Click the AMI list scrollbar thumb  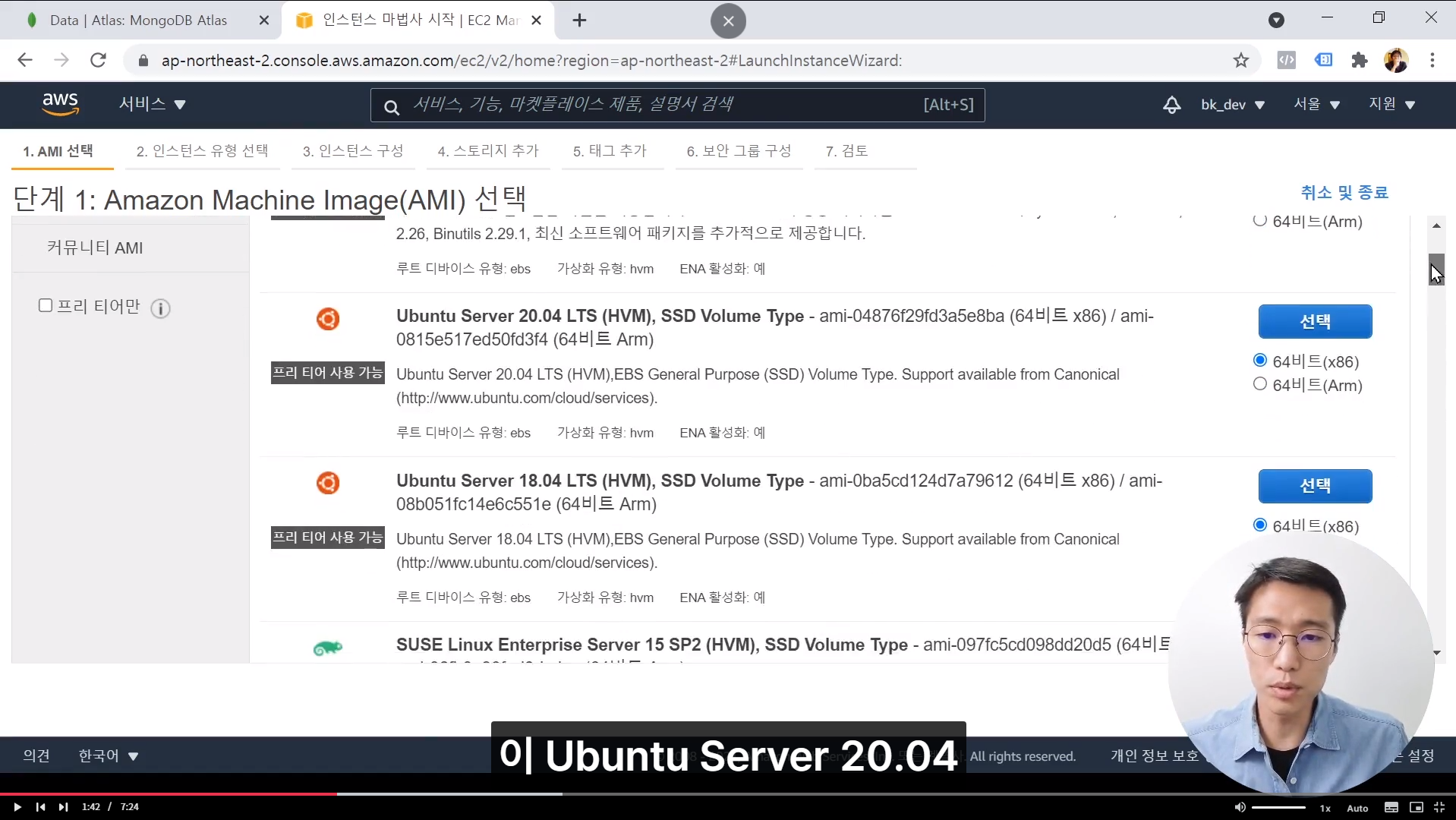(1436, 269)
